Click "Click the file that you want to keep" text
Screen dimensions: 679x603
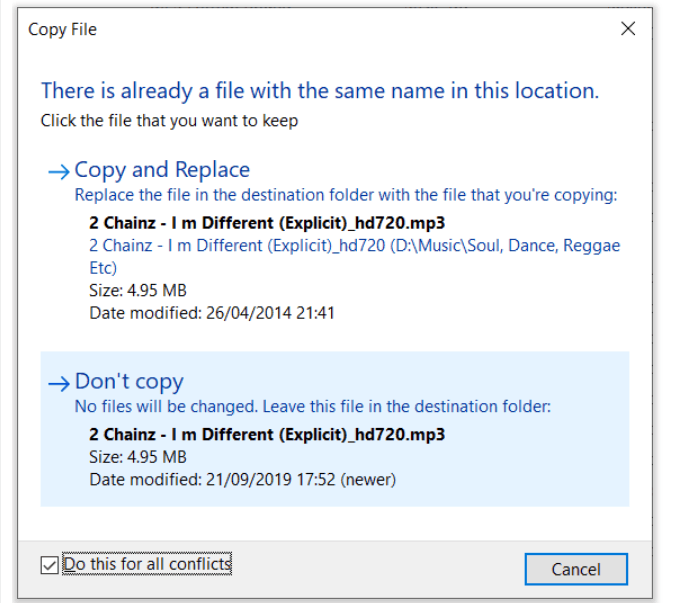pyautogui.click(x=169, y=120)
